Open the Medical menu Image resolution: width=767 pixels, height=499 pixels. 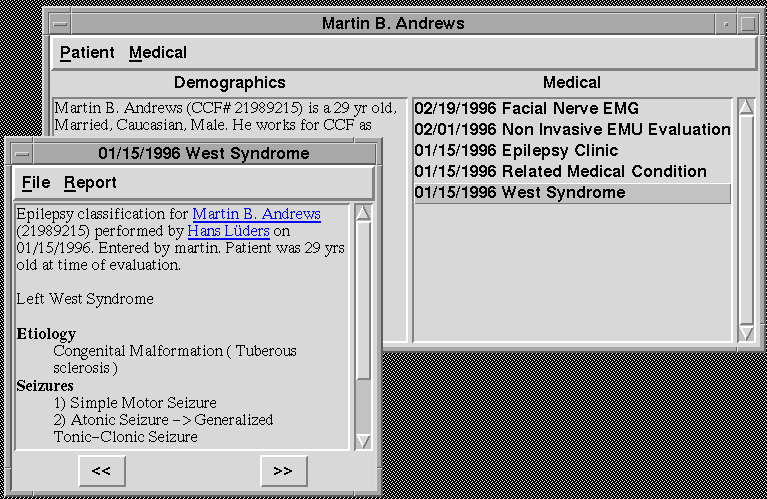pyautogui.click(x=157, y=52)
